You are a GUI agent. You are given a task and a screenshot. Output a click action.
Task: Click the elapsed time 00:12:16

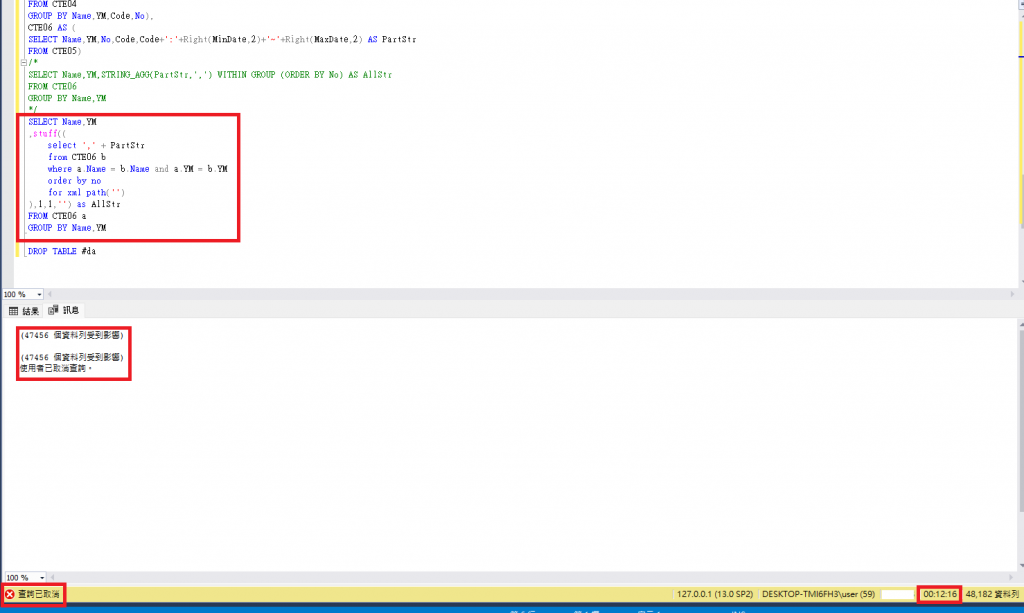(x=940, y=594)
